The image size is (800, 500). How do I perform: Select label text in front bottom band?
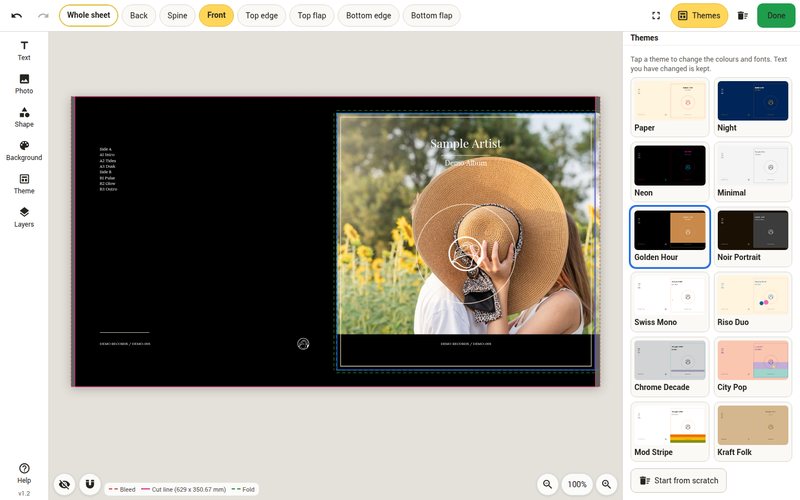(x=465, y=344)
